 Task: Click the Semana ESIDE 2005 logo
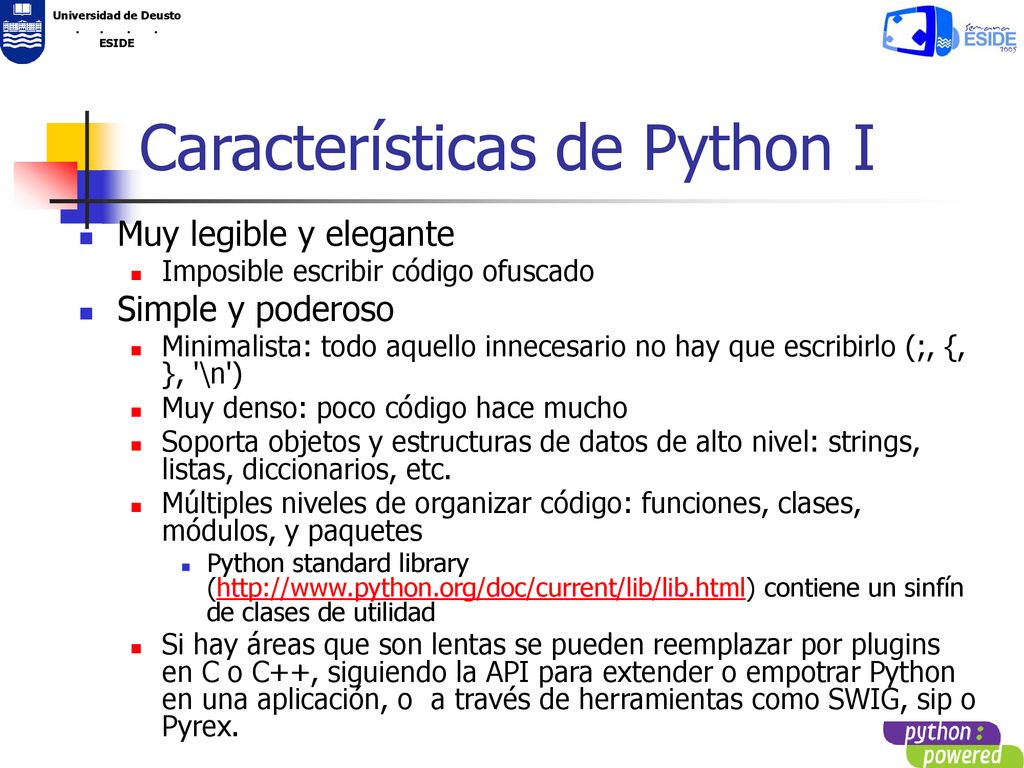[x=950, y=30]
